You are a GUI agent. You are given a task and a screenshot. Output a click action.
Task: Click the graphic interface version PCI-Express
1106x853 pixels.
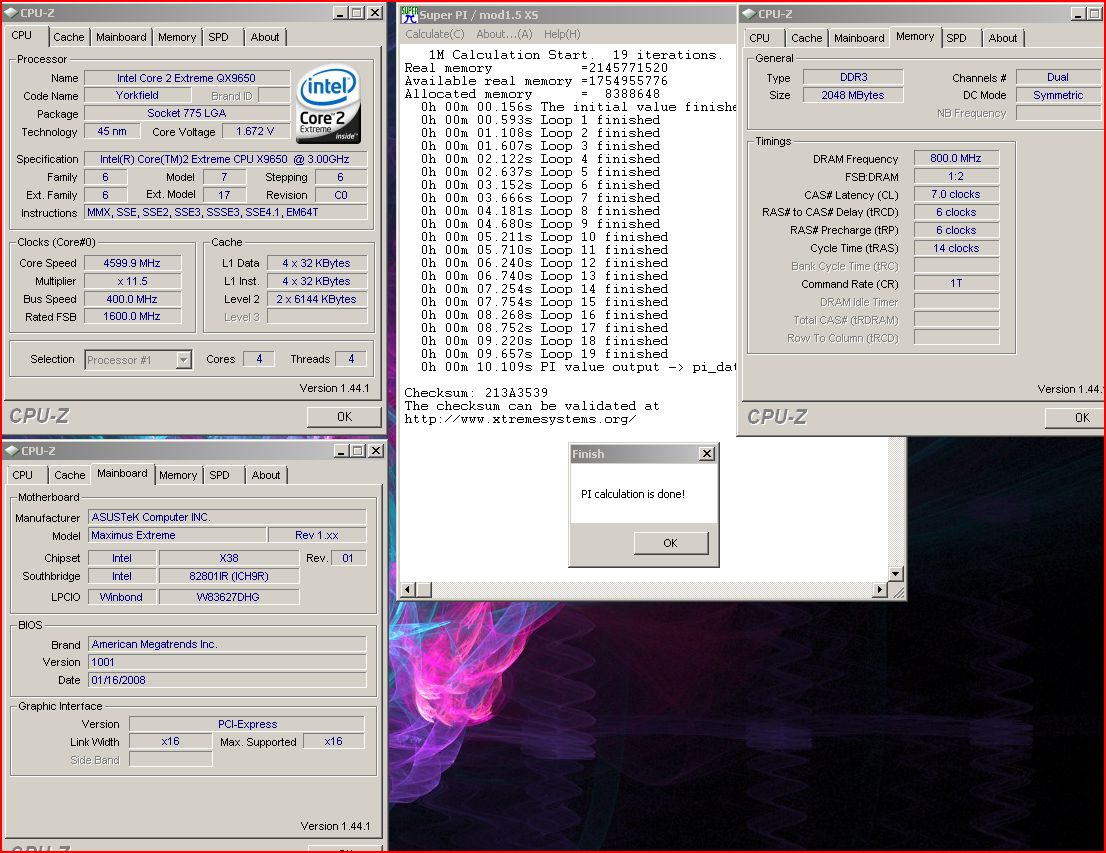tap(247, 724)
